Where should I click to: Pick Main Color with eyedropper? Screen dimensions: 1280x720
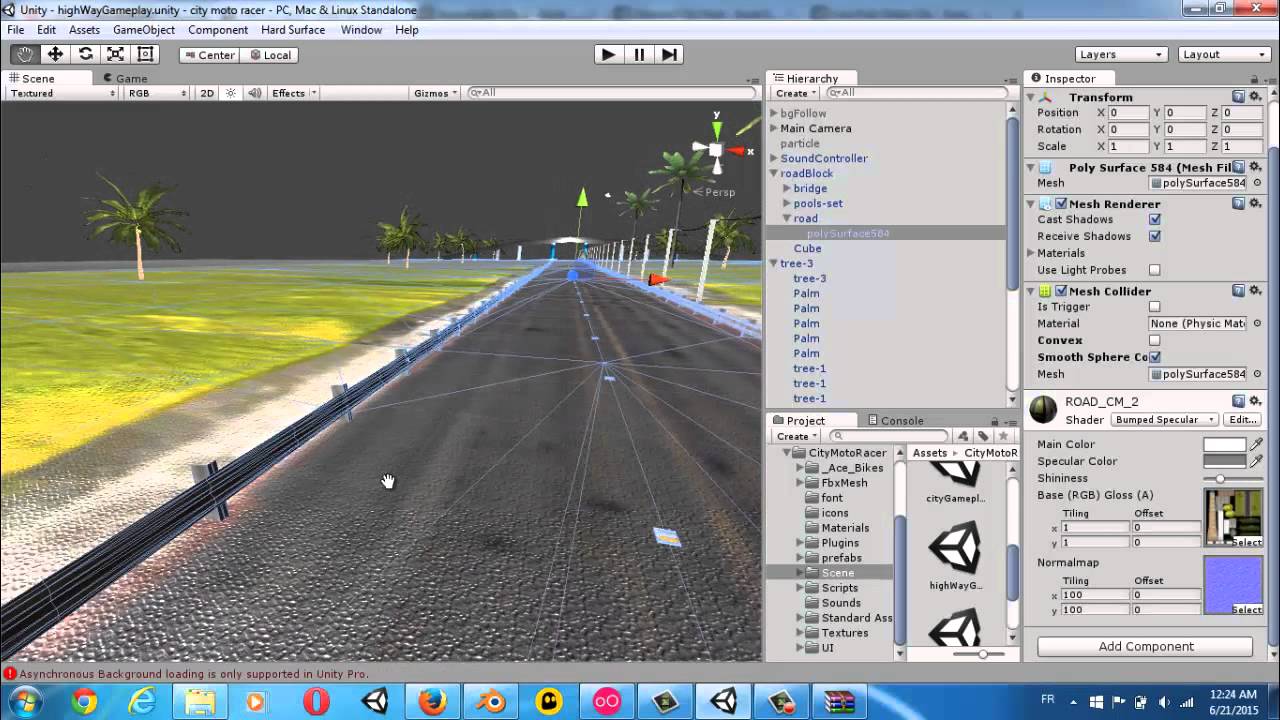pyautogui.click(x=1257, y=444)
